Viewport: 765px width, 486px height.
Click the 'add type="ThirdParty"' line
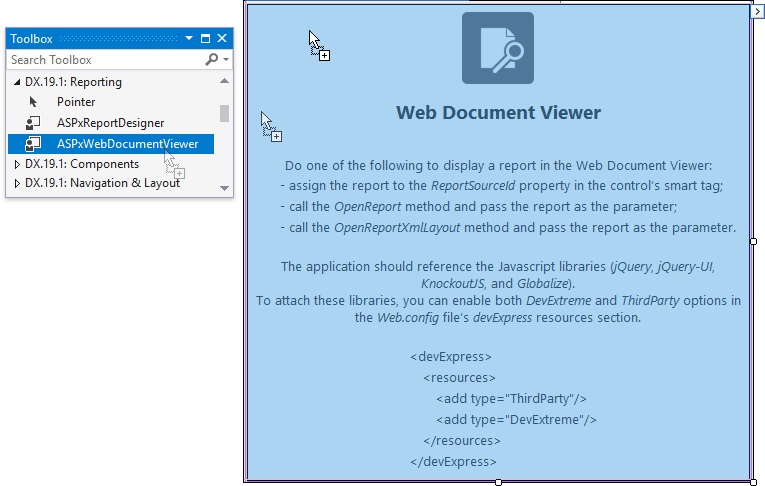pyautogui.click(x=511, y=399)
